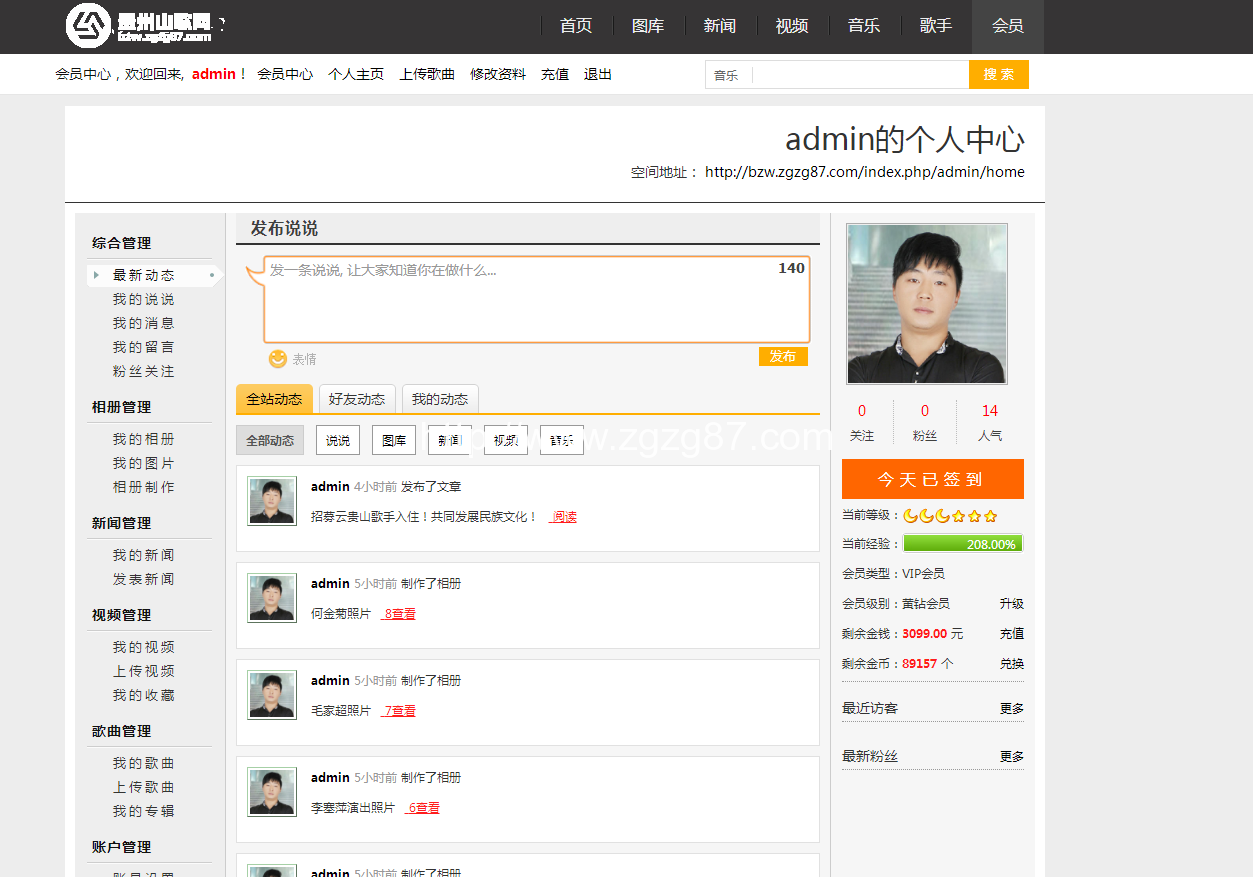Switch to the 我的动态 tab
The width and height of the screenshot is (1253, 877).
point(440,399)
